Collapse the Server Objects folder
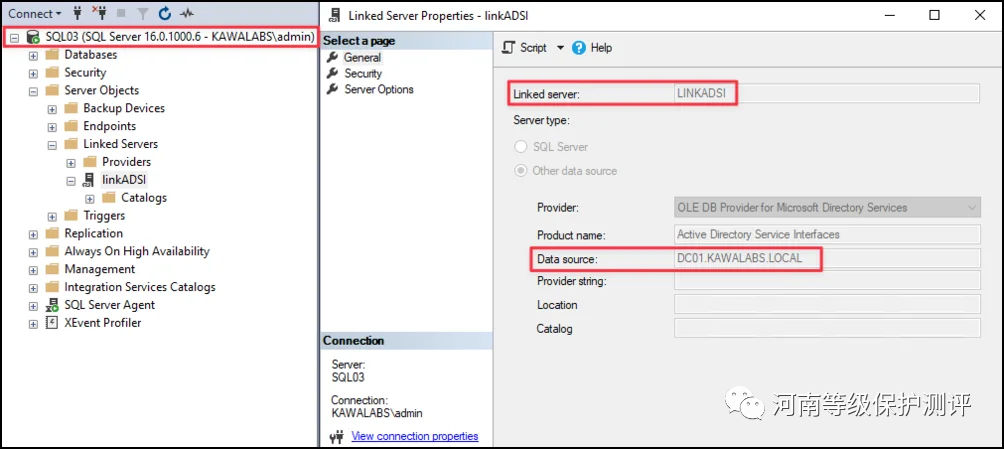Image resolution: width=1004 pixels, height=449 pixels. [33, 92]
